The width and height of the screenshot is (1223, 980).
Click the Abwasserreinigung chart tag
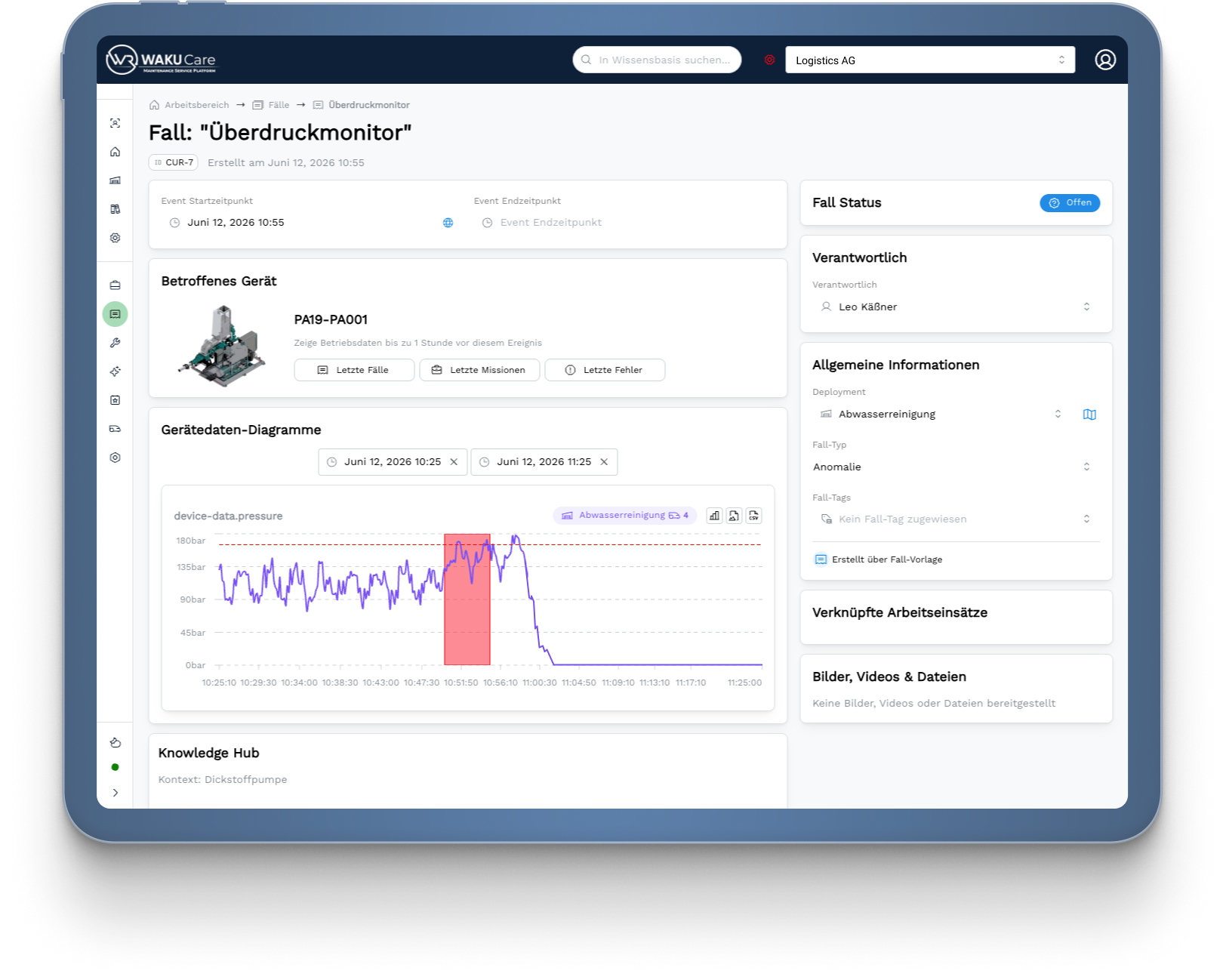625,516
